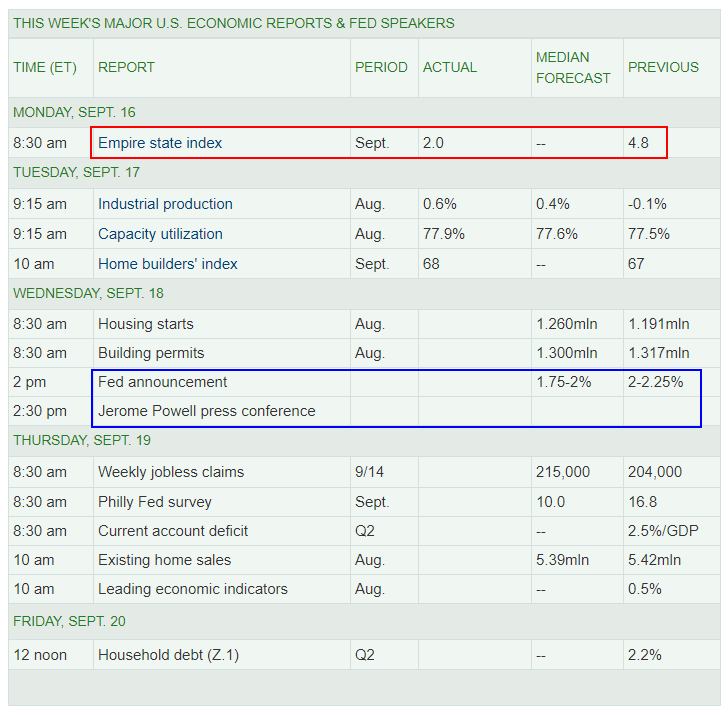Open the Capacity utilization report link

pyautogui.click(x=160, y=234)
